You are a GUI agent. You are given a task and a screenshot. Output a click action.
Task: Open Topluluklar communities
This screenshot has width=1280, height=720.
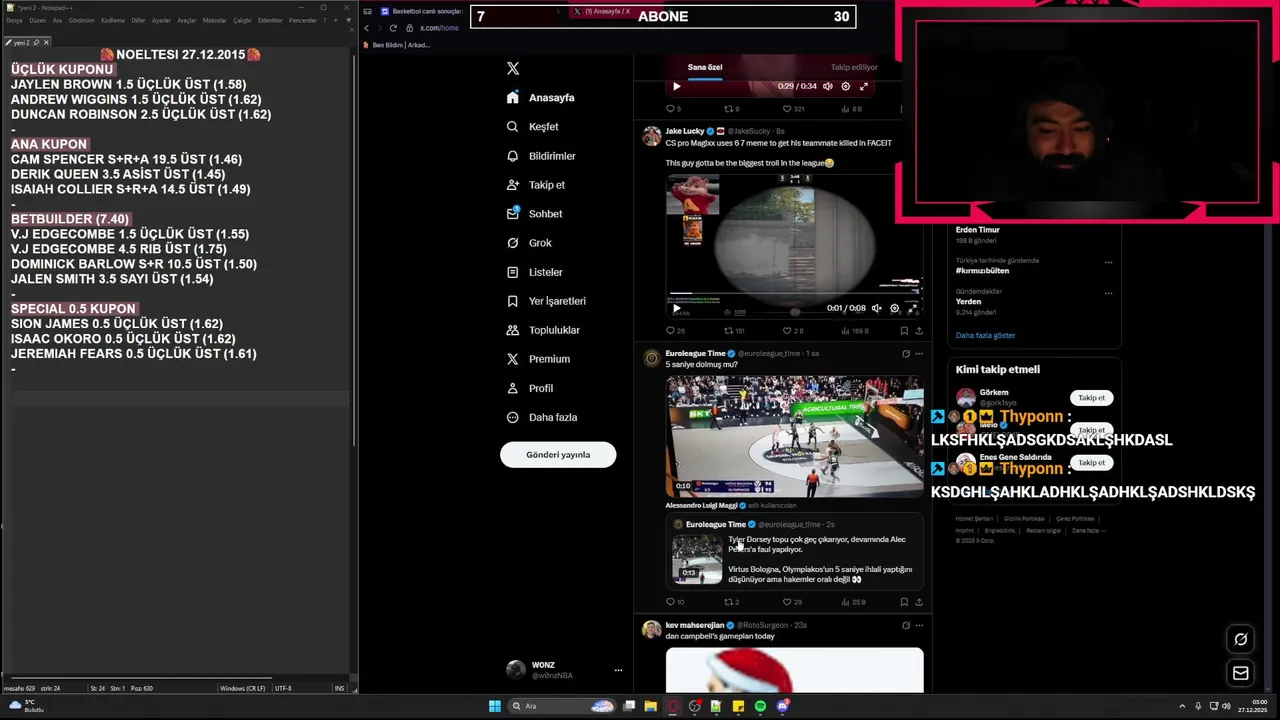(543, 330)
